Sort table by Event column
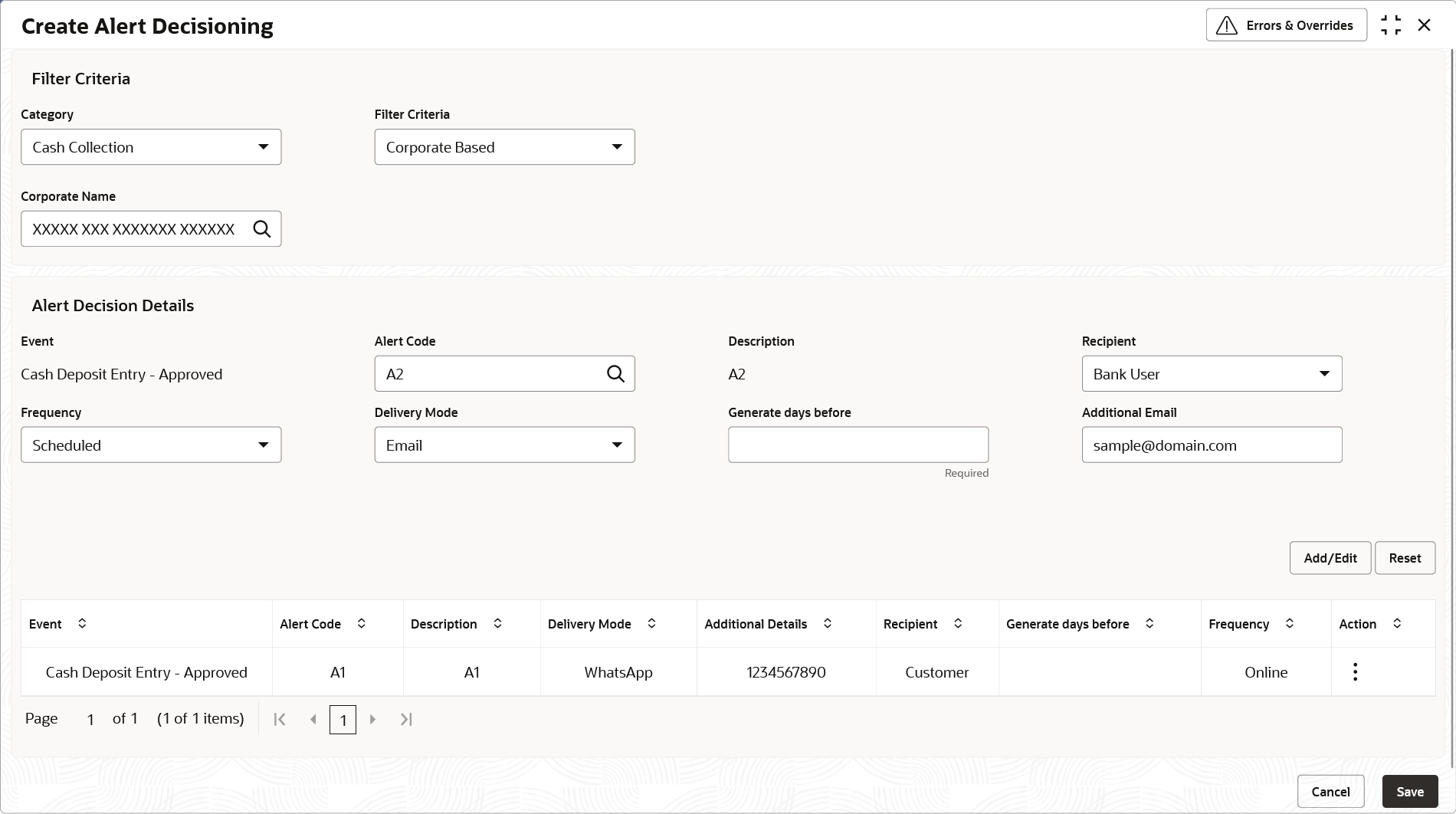The width and height of the screenshot is (1456, 814). [82, 623]
